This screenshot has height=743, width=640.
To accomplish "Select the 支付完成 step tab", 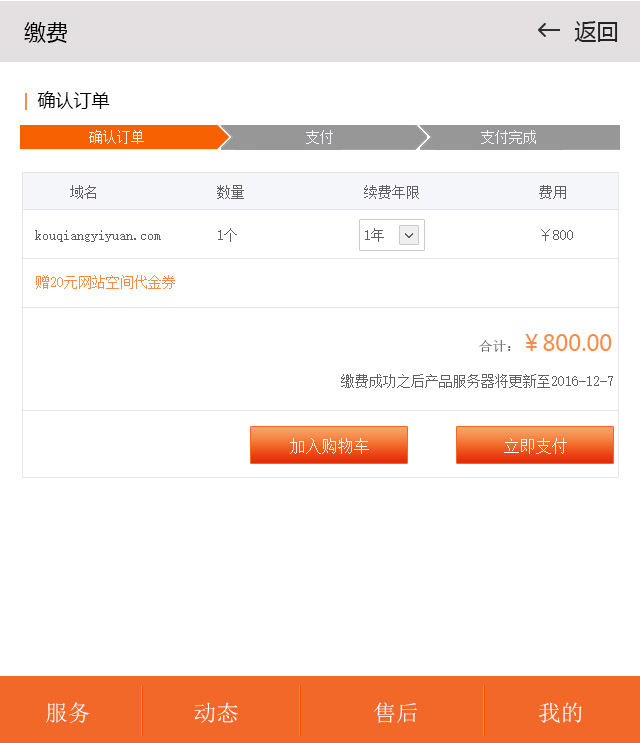I will pos(508,137).
